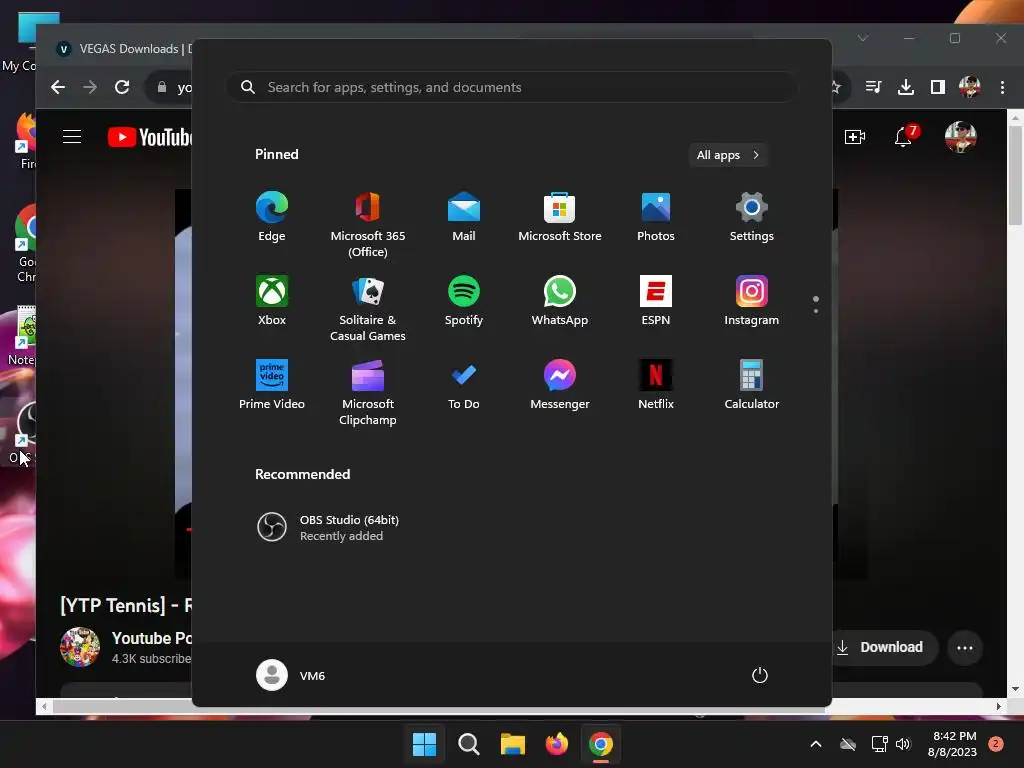Open recommended OBS Studio (64bit)

[328, 527]
